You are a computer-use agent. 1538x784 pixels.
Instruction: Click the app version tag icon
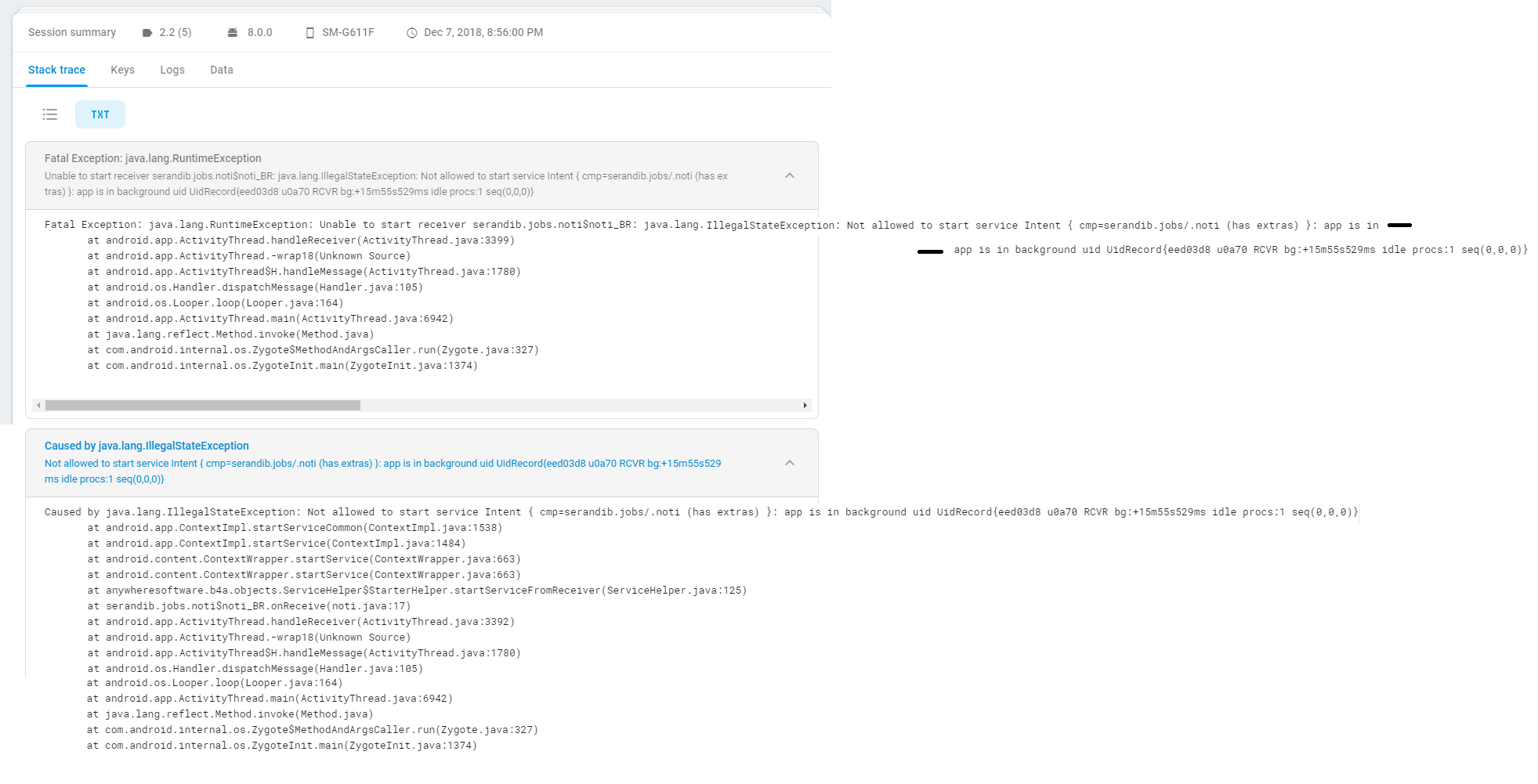click(147, 33)
